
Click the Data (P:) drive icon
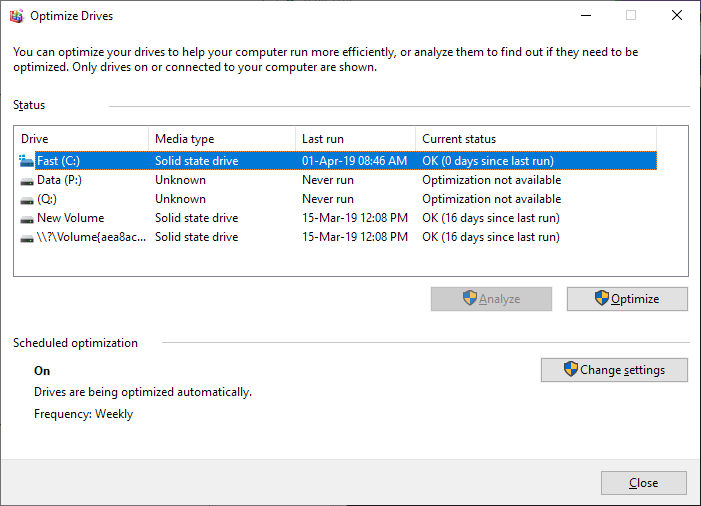tap(27, 181)
